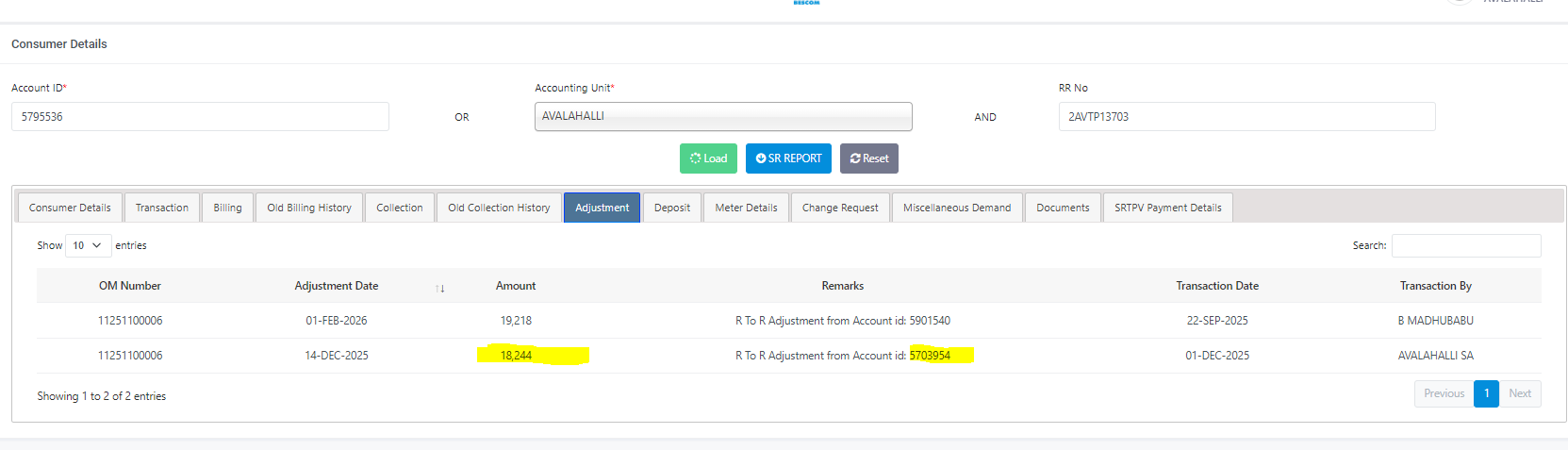
Task: Select the Collection tab
Action: (x=400, y=208)
